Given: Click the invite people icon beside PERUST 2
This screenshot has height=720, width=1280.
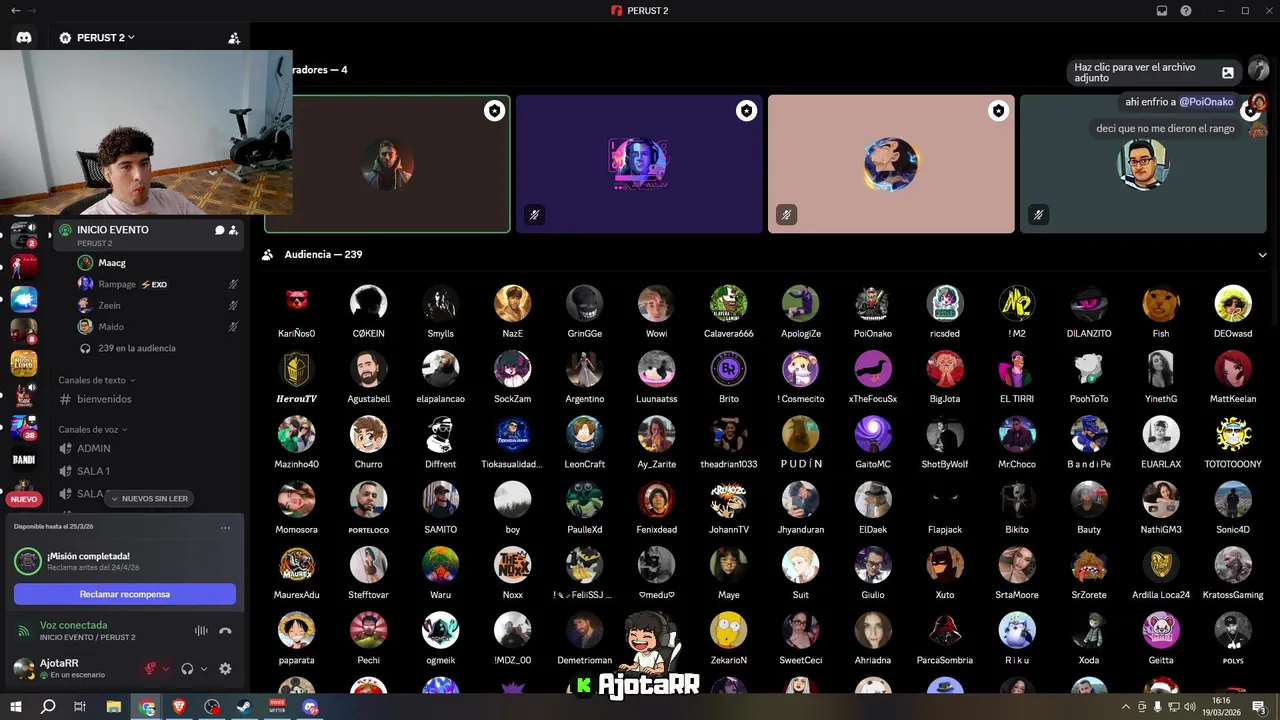Looking at the screenshot, I should [234, 38].
